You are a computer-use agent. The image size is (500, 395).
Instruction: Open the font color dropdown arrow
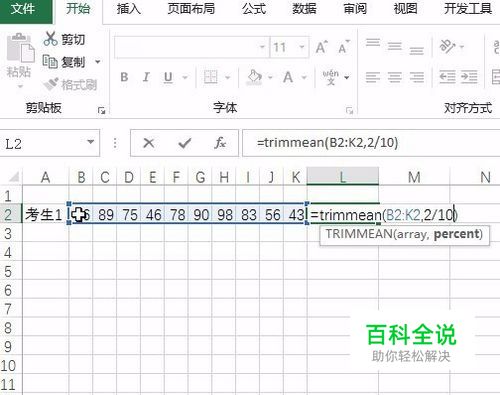[x=304, y=78]
